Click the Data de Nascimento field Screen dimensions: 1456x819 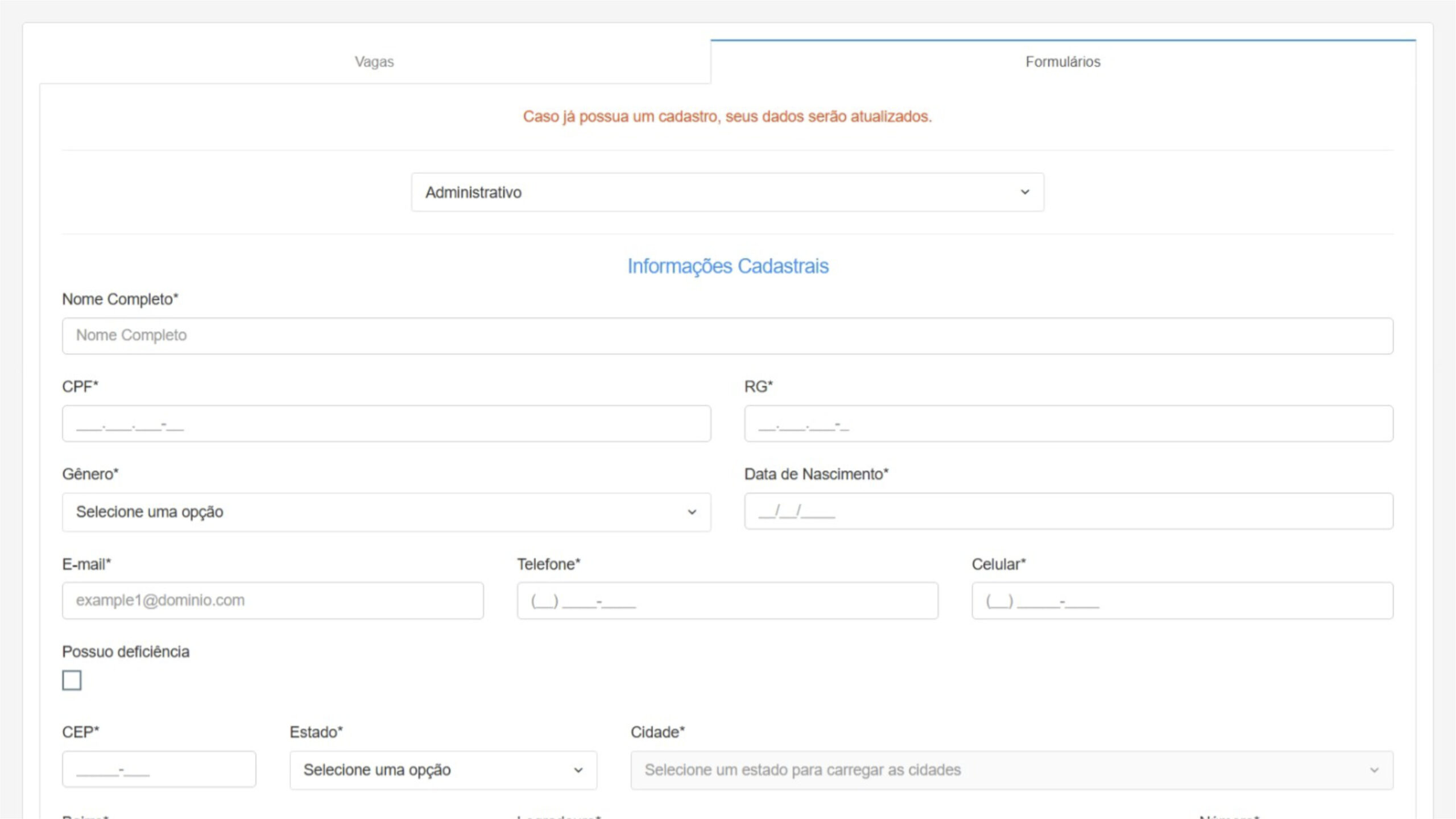coord(1068,511)
